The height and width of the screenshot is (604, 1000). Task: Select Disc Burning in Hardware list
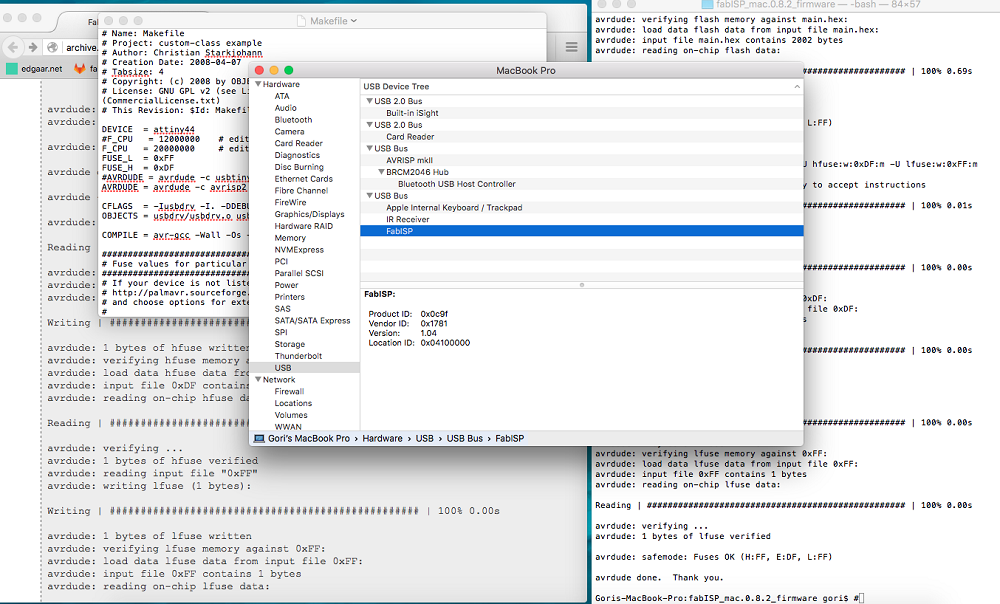pos(299,167)
